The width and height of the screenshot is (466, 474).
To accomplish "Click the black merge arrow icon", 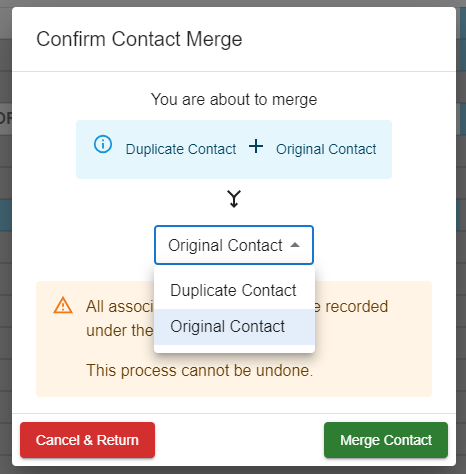I will click(x=234, y=199).
